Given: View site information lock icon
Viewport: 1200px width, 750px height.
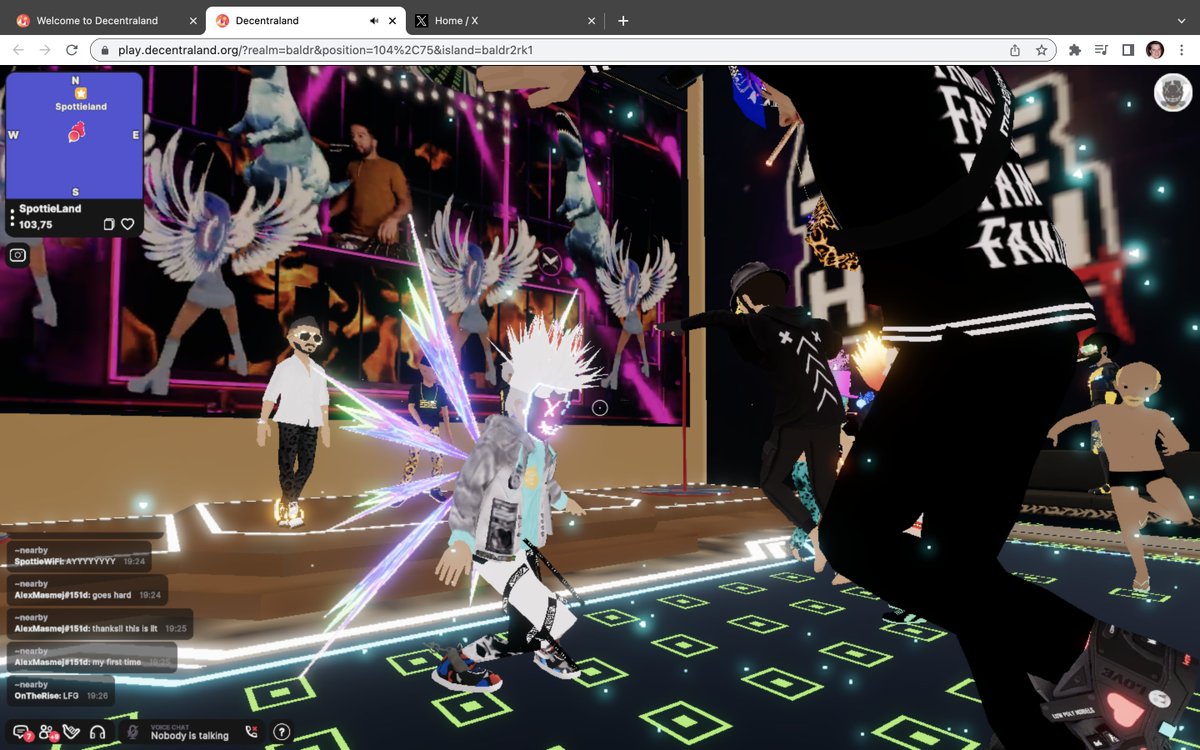Looking at the screenshot, I should 105,50.
